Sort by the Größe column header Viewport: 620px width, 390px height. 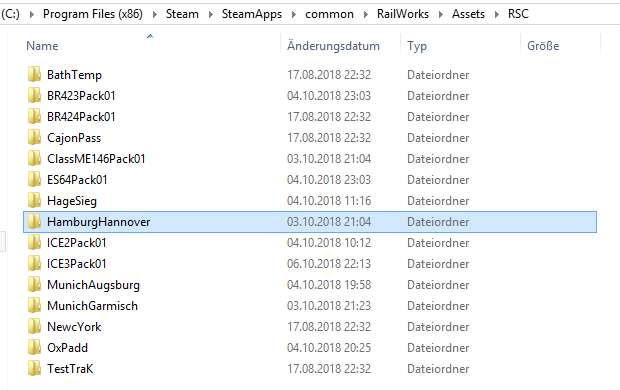[x=543, y=46]
